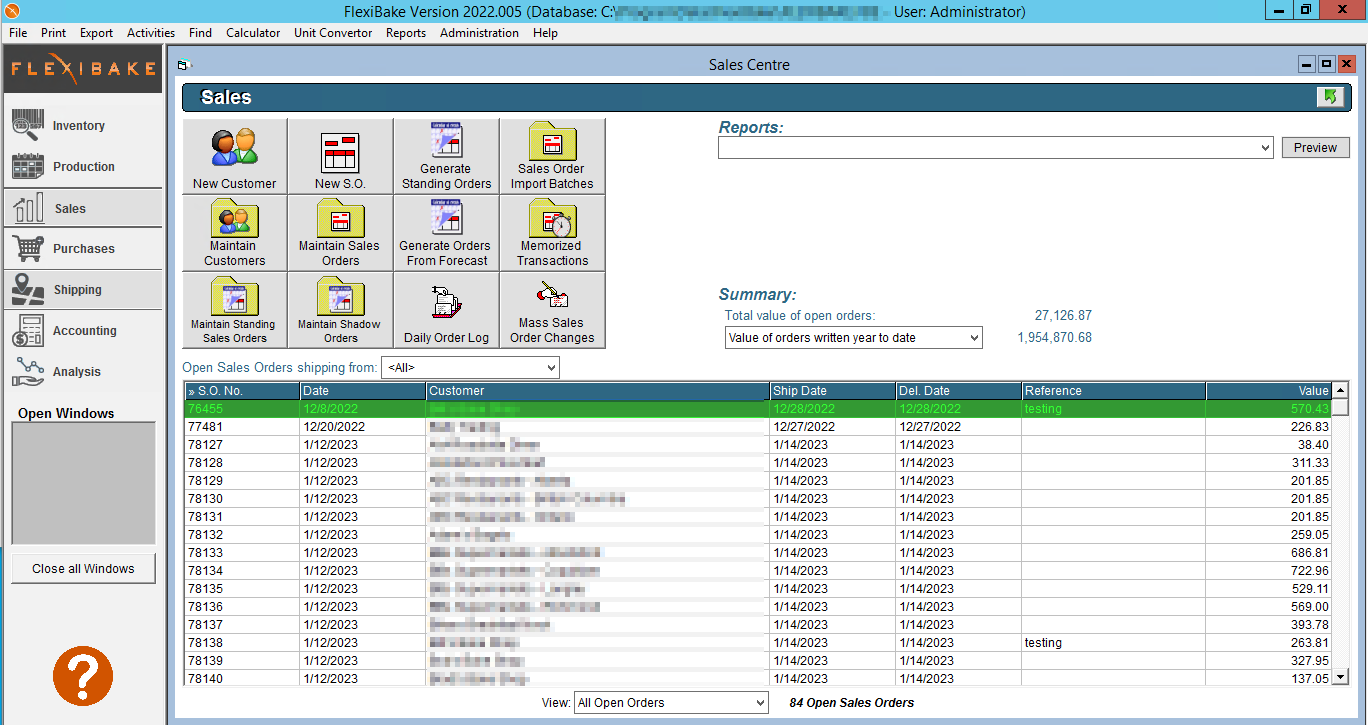Screen dimensions: 1368x725
Task: Go to Production in the sidebar
Action: pyautogui.click(x=82, y=167)
